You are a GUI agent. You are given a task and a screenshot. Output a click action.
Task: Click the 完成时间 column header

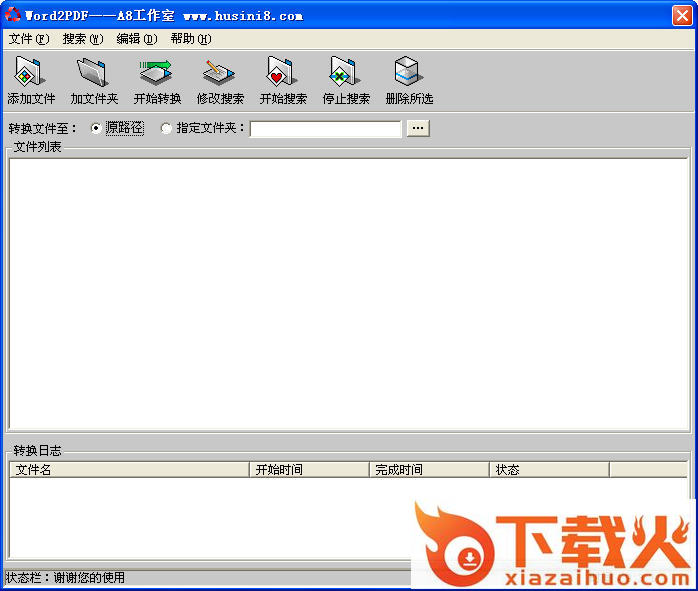pyautogui.click(x=430, y=470)
